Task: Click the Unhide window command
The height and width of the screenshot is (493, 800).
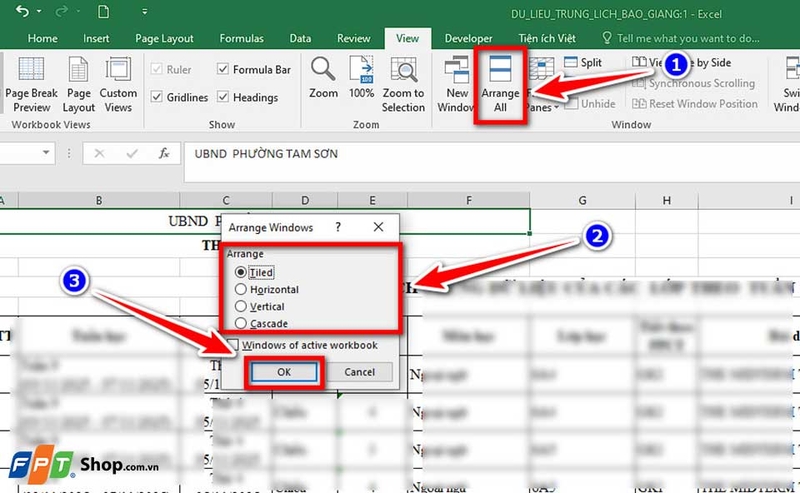Action: tap(590, 104)
